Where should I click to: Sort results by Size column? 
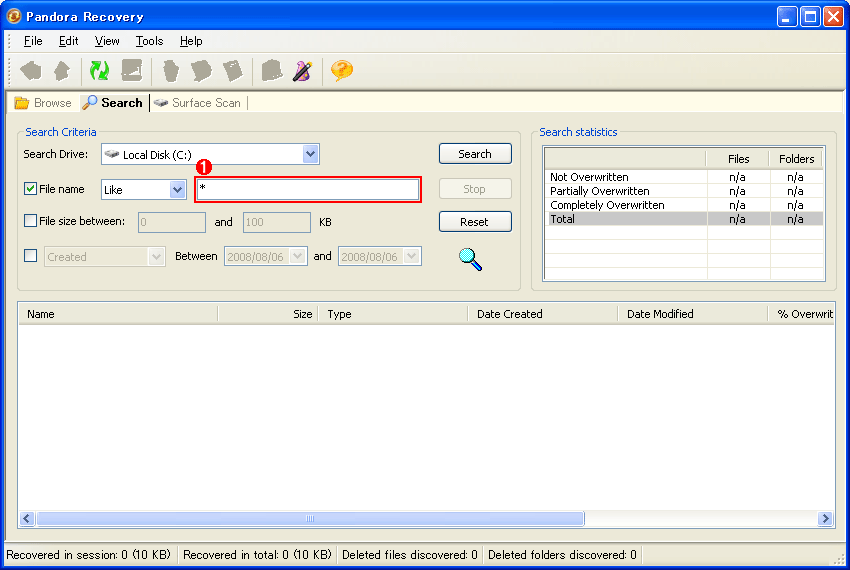click(x=268, y=314)
